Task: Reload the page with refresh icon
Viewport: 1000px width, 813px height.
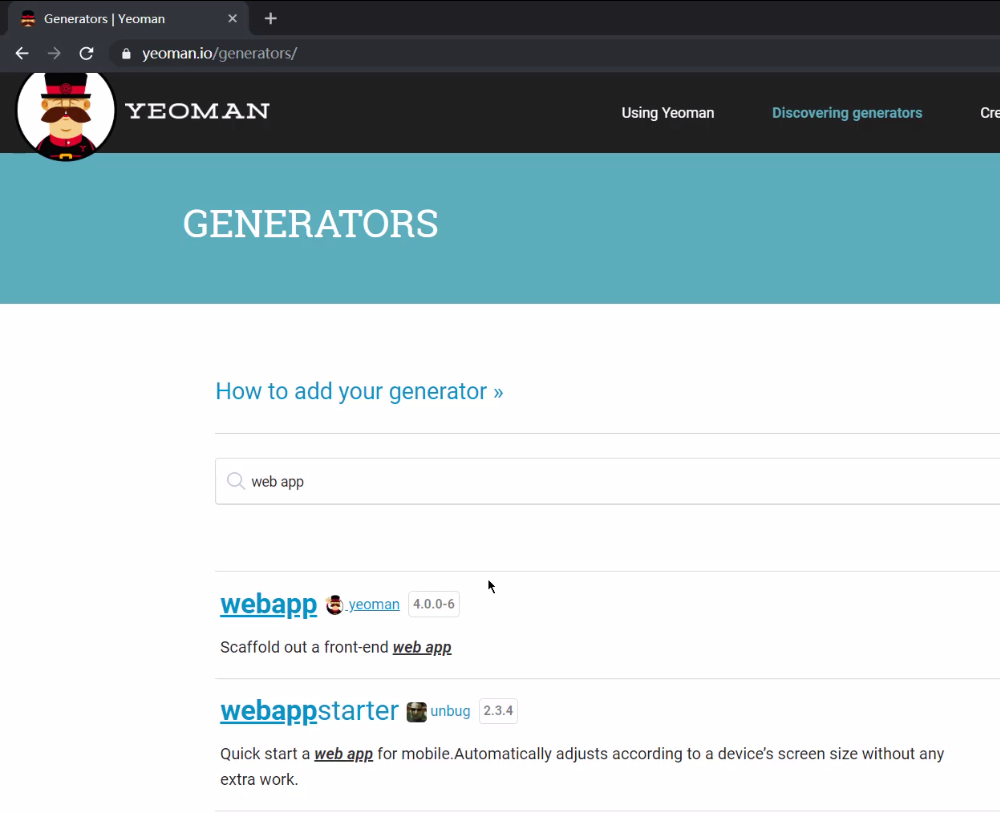Action: [86, 54]
